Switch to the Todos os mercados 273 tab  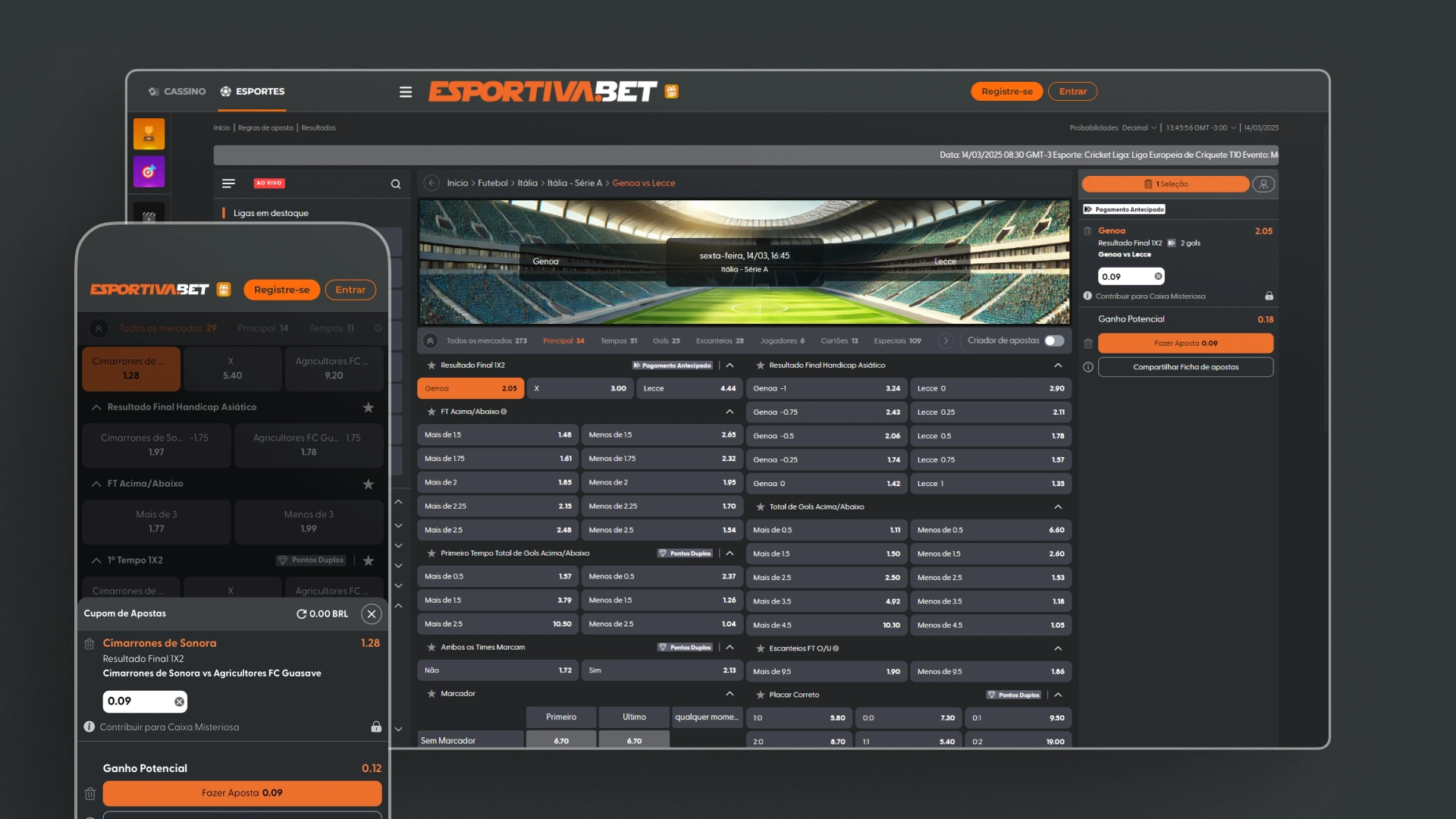[486, 341]
